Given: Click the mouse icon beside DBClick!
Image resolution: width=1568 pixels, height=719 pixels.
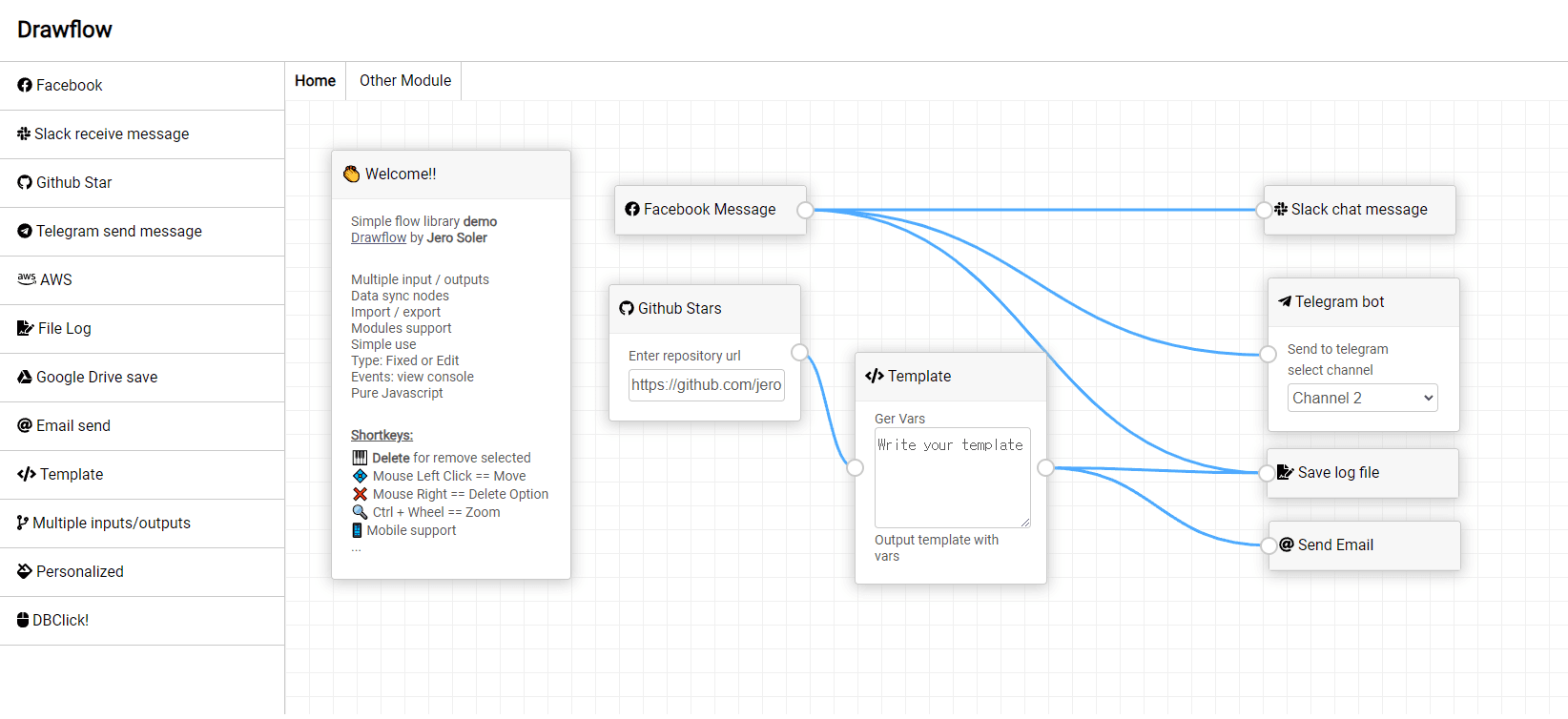Looking at the screenshot, I should pos(23,620).
